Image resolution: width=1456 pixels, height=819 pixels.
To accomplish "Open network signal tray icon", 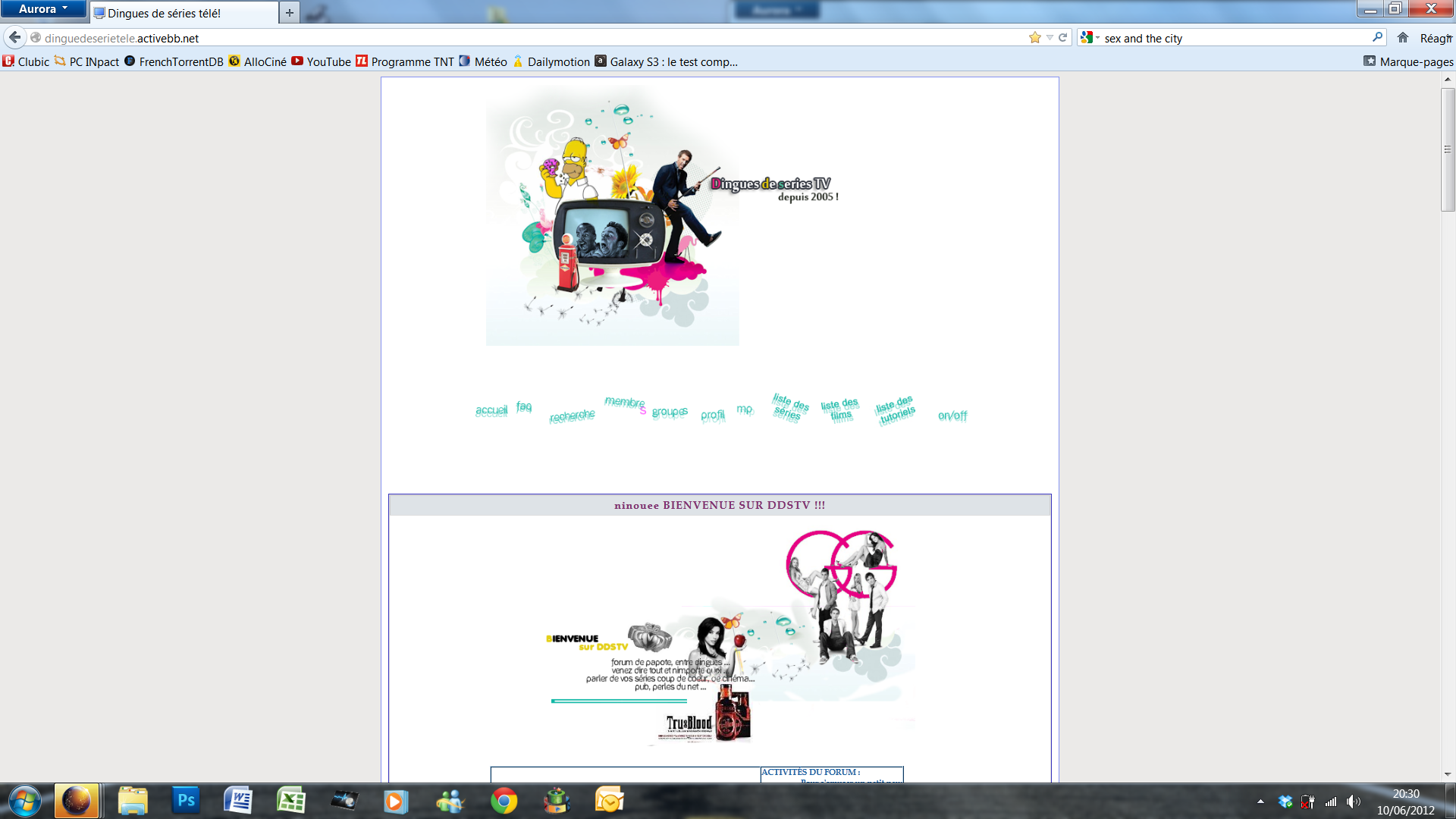I will [1331, 802].
